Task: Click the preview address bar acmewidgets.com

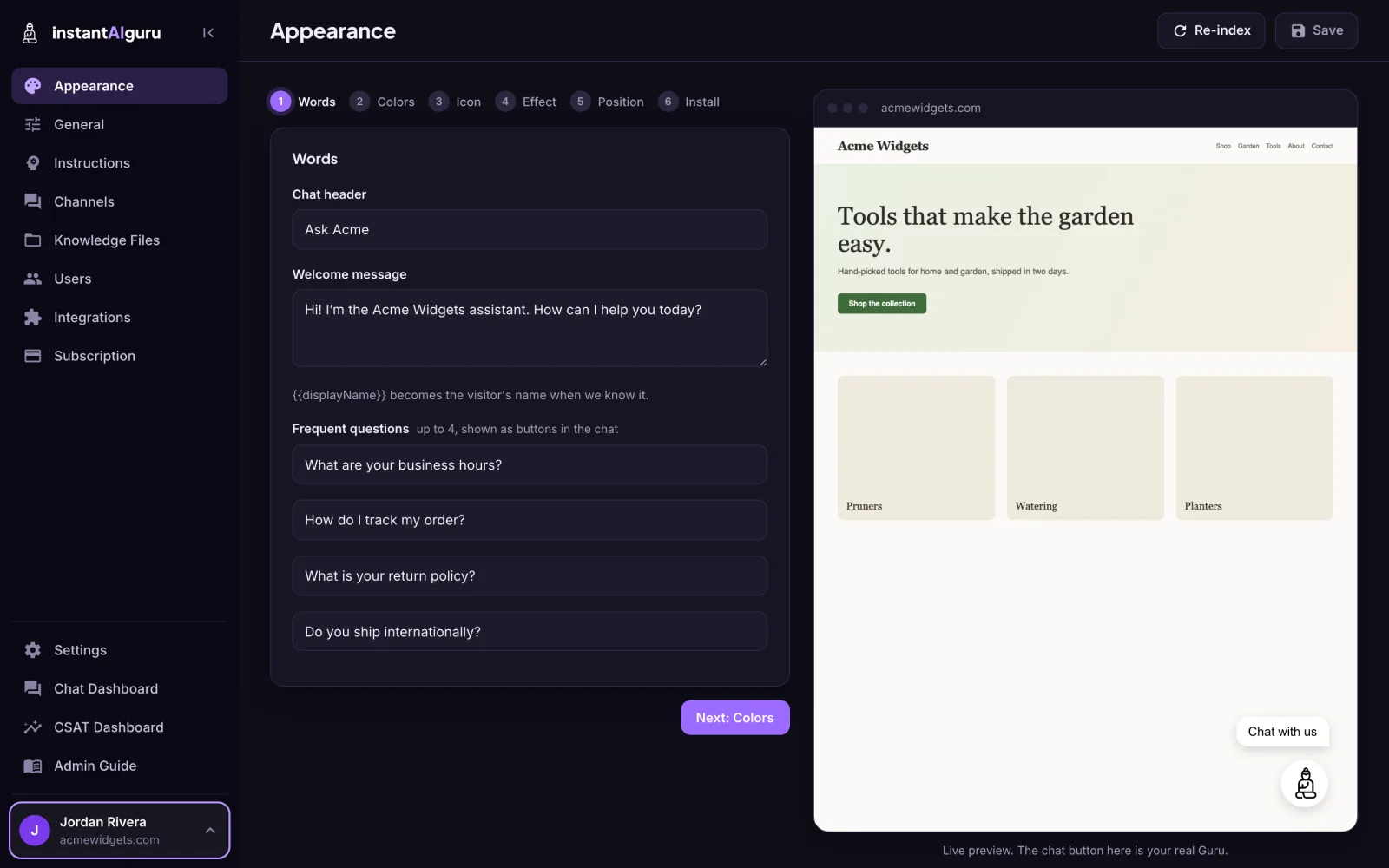Action: coord(931,108)
